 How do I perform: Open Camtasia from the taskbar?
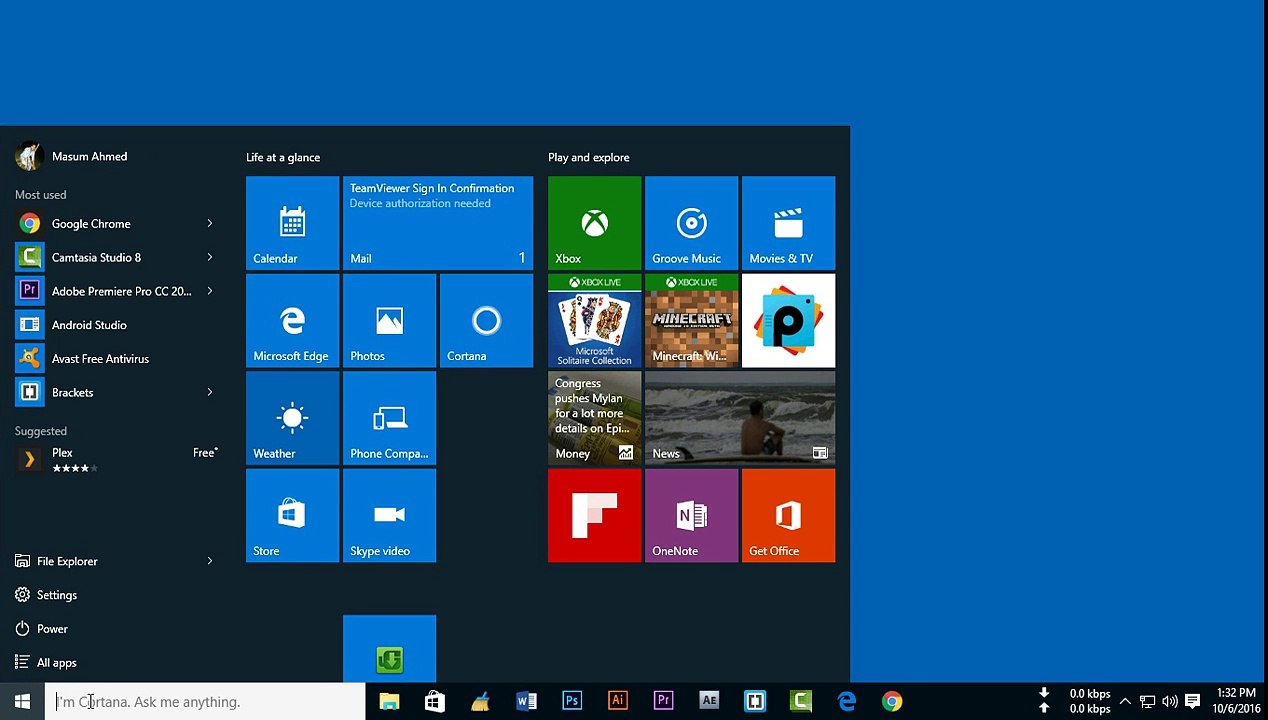[x=801, y=702]
